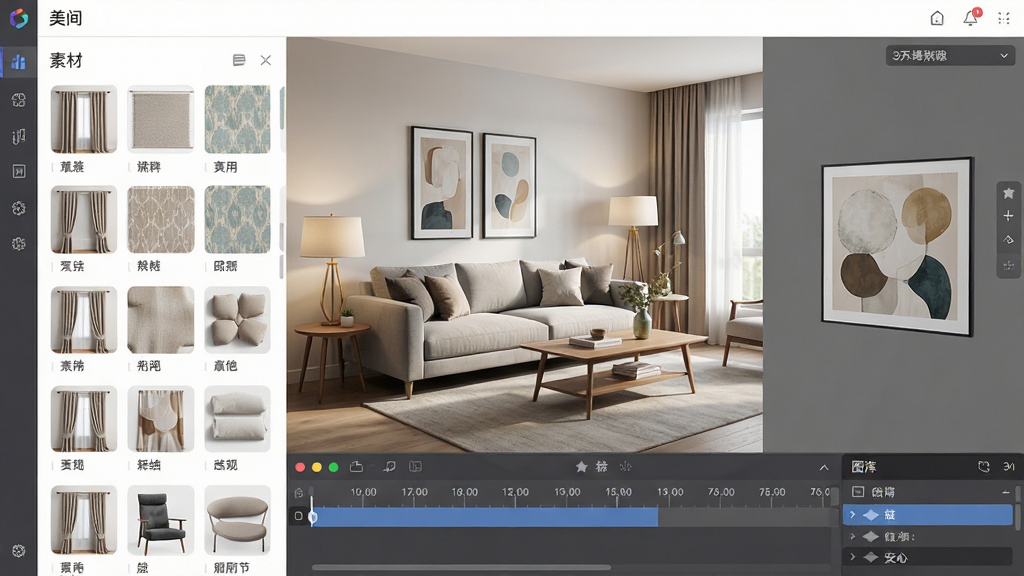Select the blue clip on the timeline
Viewport: 1024px width, 576px height.
click(485, 517)
